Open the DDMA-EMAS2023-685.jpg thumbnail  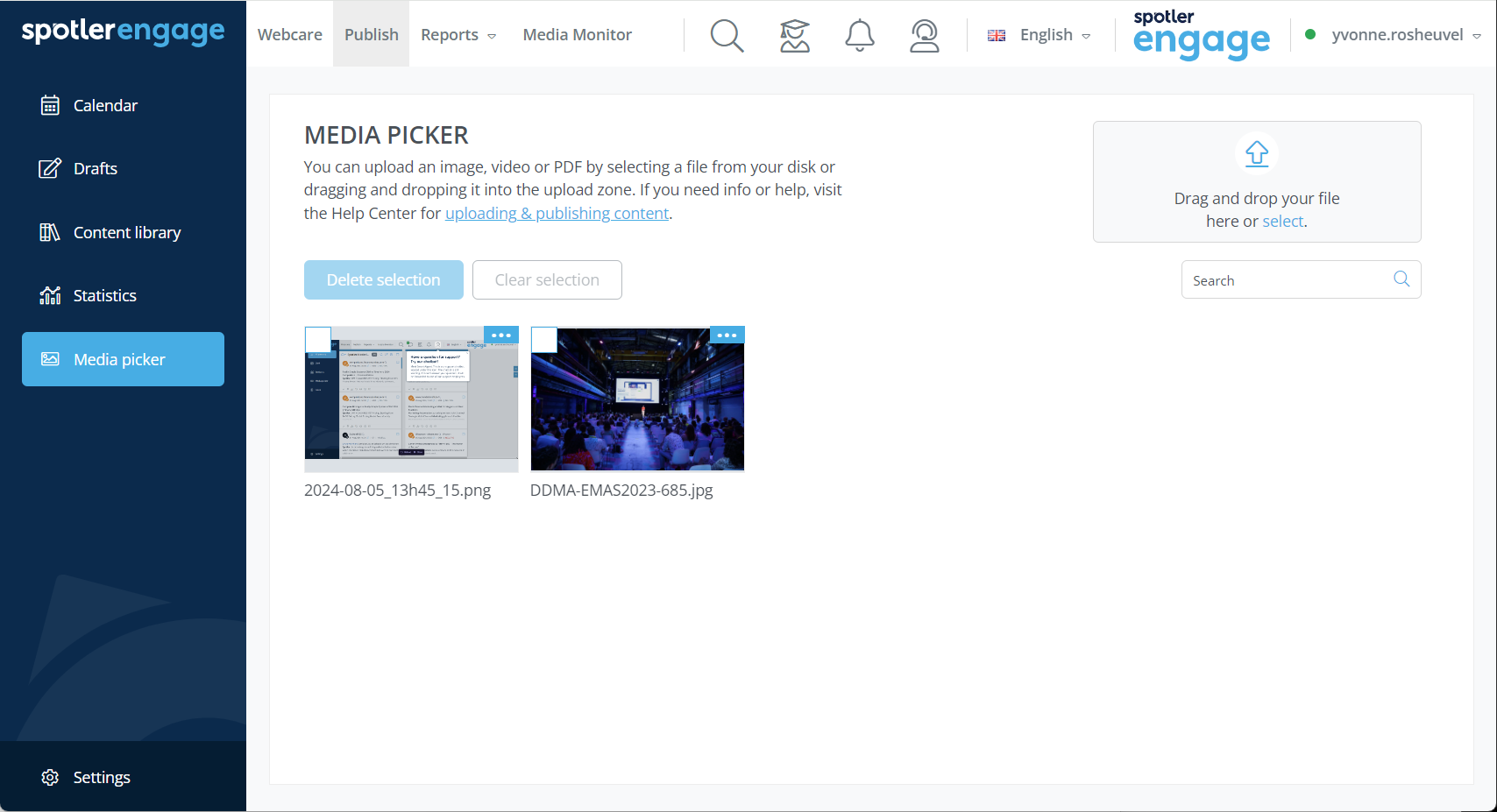click(637, 399)
